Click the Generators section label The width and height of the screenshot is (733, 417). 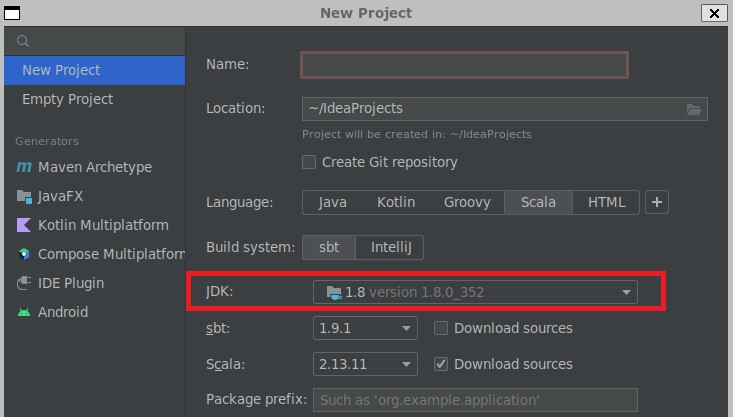[47, 141]
